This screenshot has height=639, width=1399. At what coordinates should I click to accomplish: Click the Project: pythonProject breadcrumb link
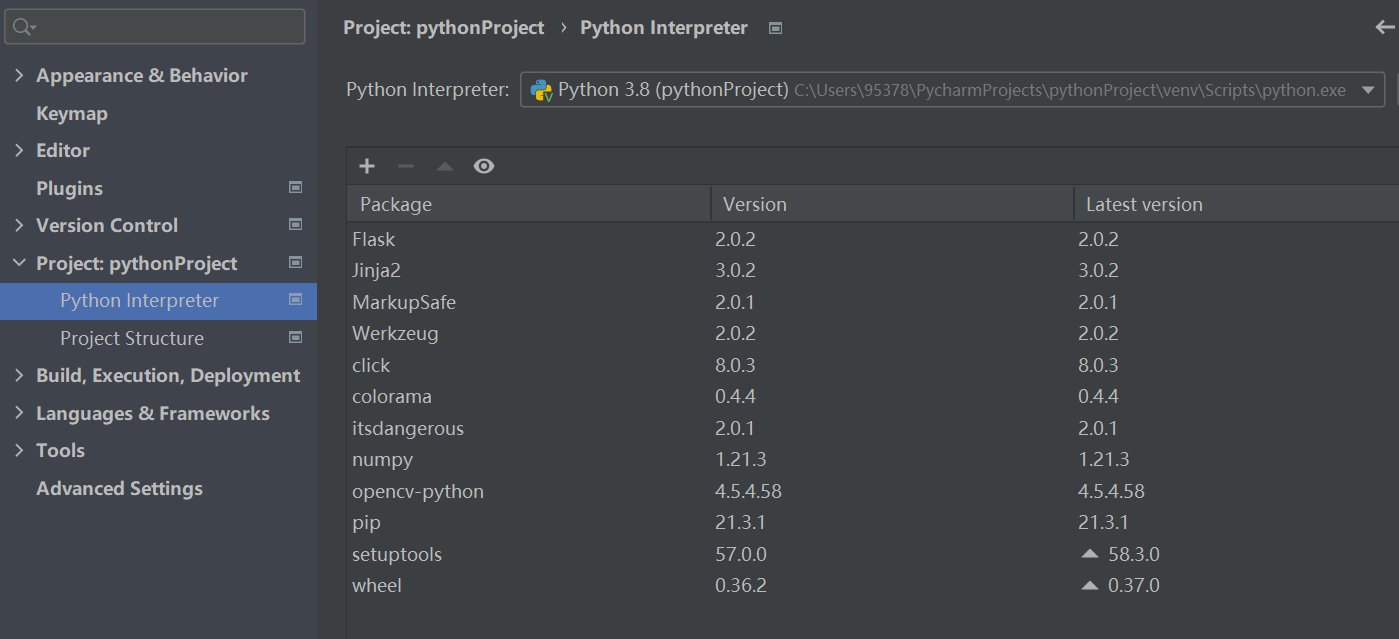[444, 28]
